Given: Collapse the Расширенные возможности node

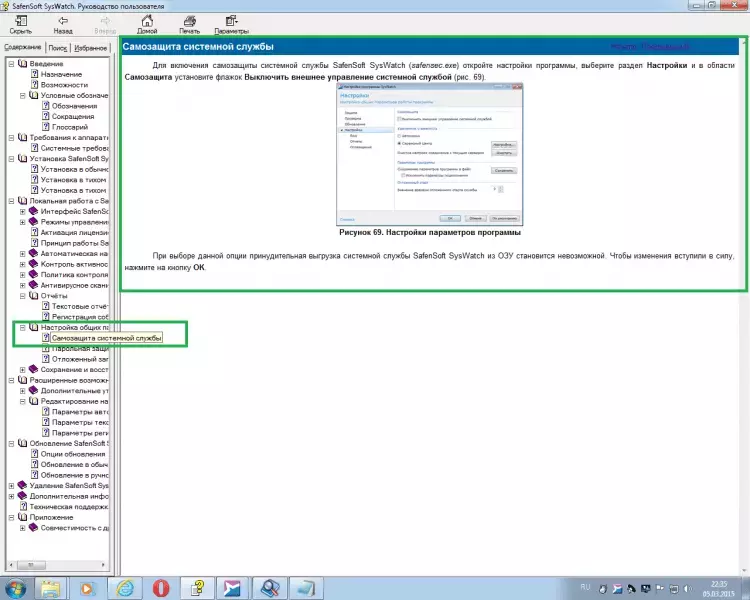Looking at the screenshot, I should pos(11,380).
